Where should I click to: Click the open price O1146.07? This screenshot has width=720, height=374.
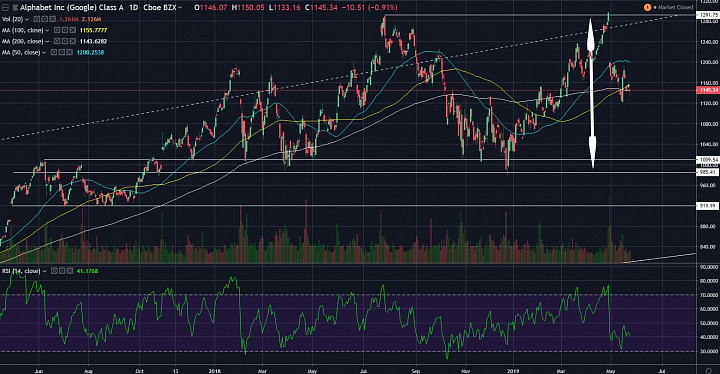tap(210, 8)
